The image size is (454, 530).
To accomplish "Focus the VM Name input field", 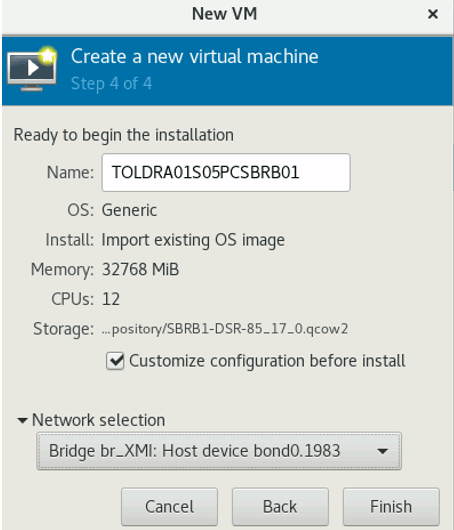I will (x=226, y=172).
